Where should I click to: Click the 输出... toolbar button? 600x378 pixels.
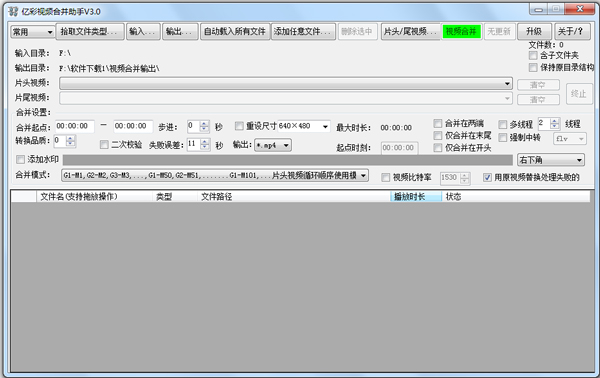tap(181, 31)
